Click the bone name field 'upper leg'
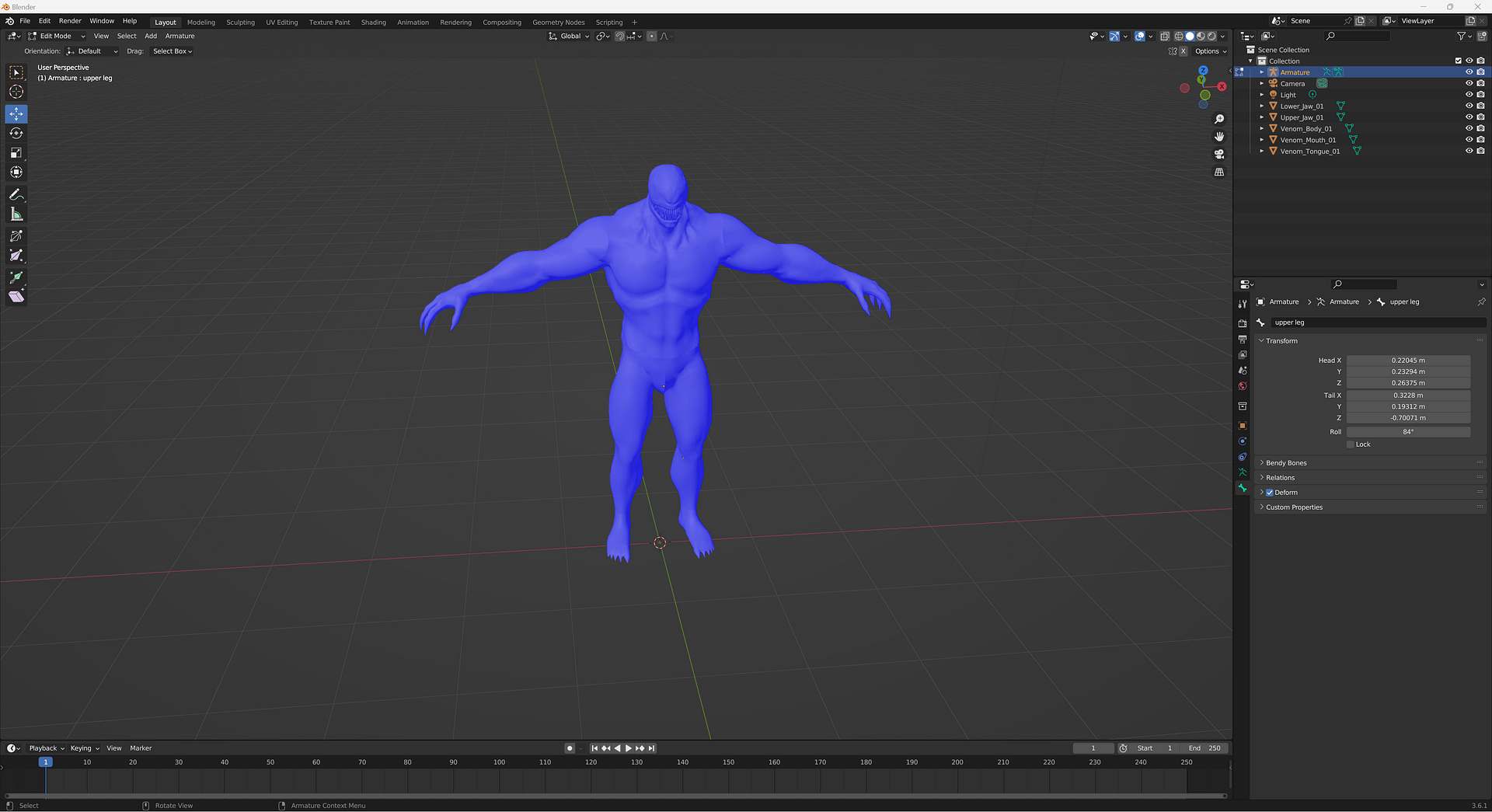 click(x=1378, y=322)
